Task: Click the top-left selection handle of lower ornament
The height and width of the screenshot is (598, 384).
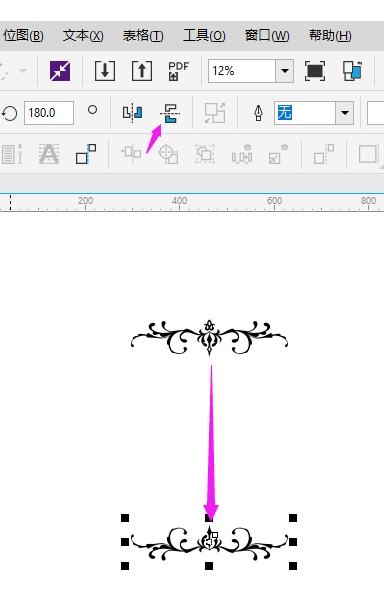Action: pyautogui.click(x=125, y=518)
